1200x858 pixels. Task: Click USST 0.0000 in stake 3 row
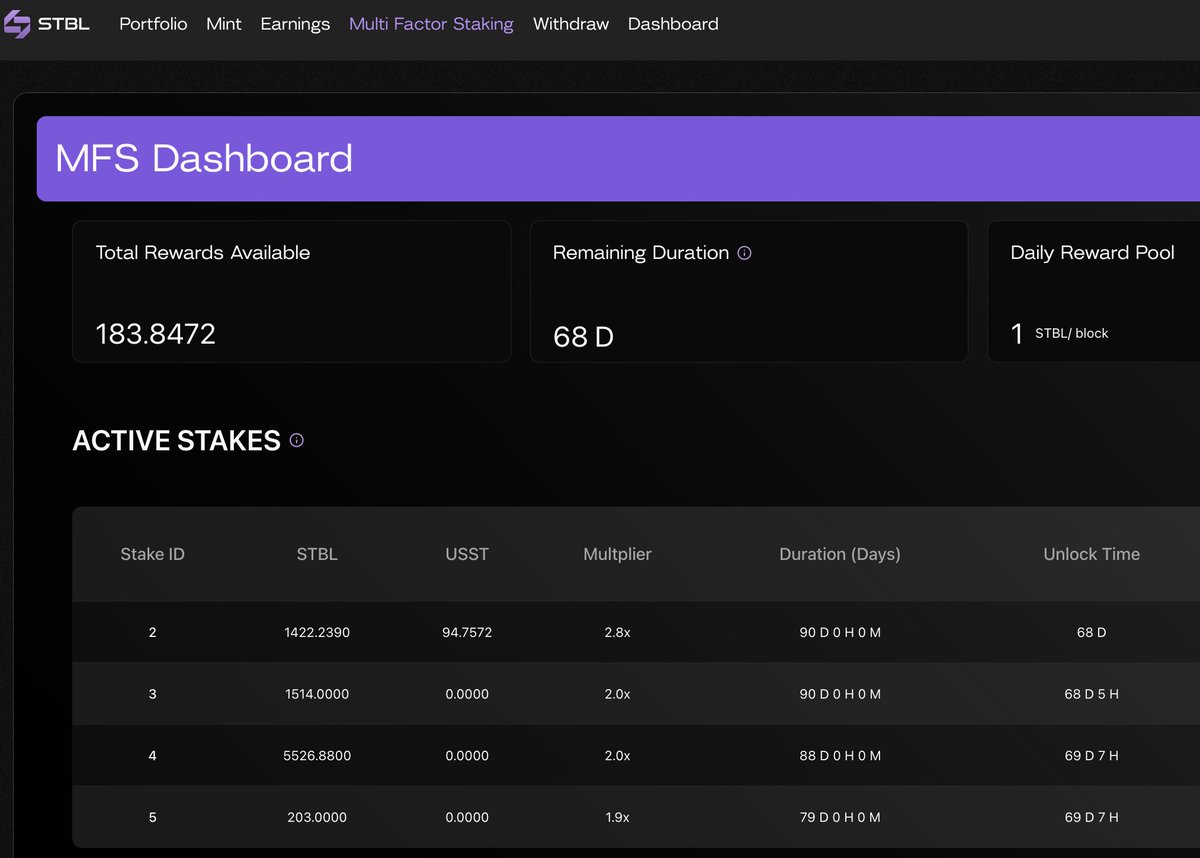coord(468,693)
